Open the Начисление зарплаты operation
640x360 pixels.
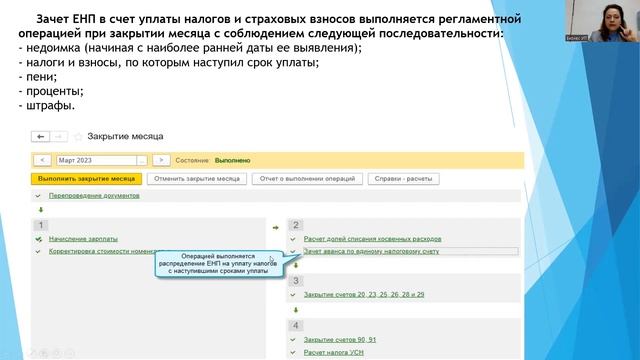click(83, 239)
